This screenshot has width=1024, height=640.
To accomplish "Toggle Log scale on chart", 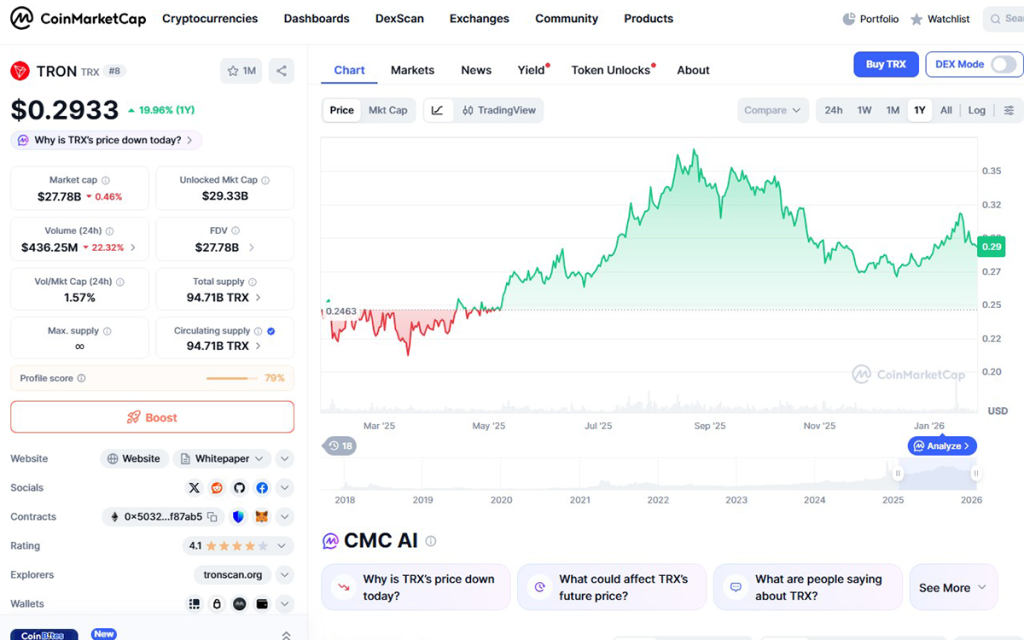I will pos(976,110).
